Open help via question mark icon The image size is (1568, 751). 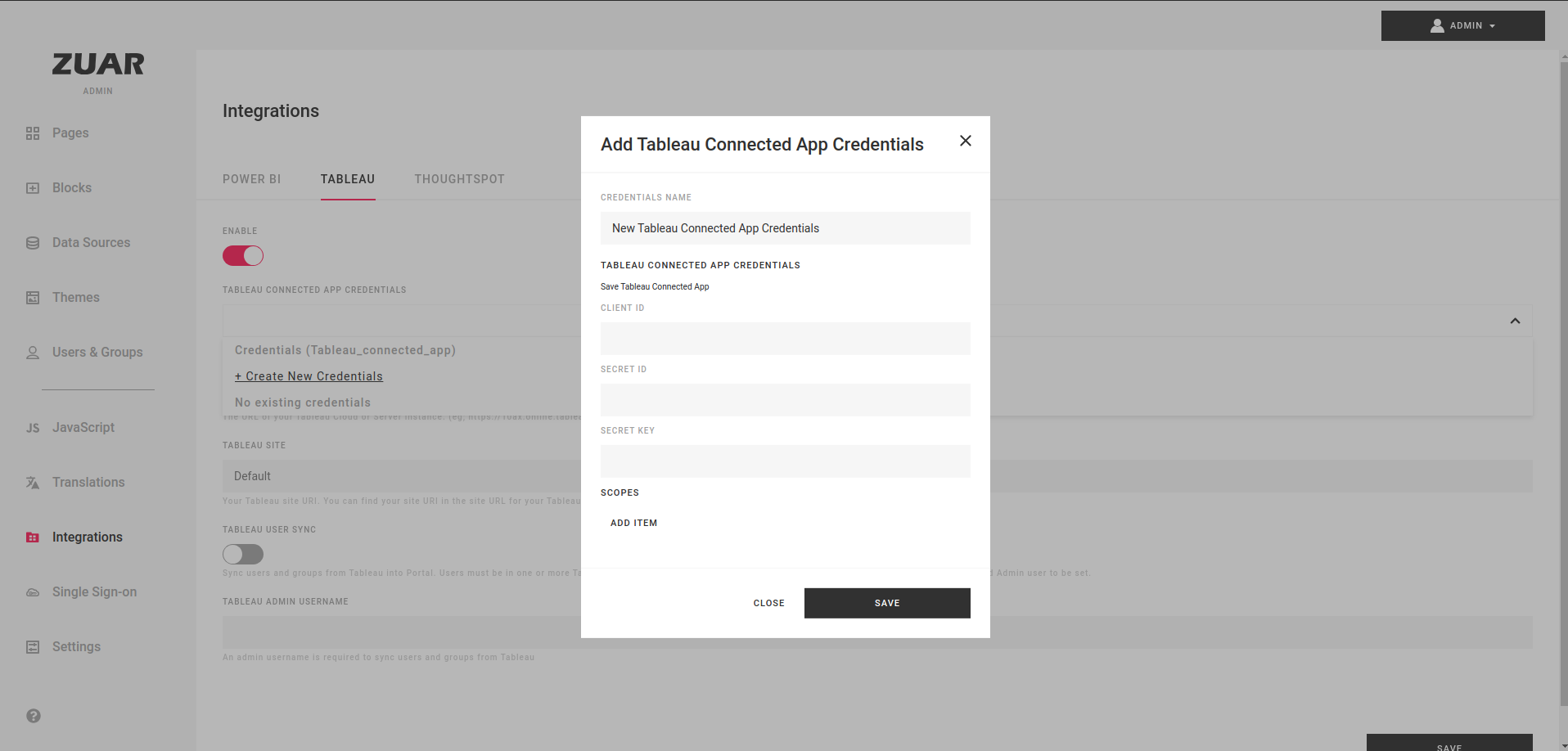pyautogui.click(x=34, y=716)
